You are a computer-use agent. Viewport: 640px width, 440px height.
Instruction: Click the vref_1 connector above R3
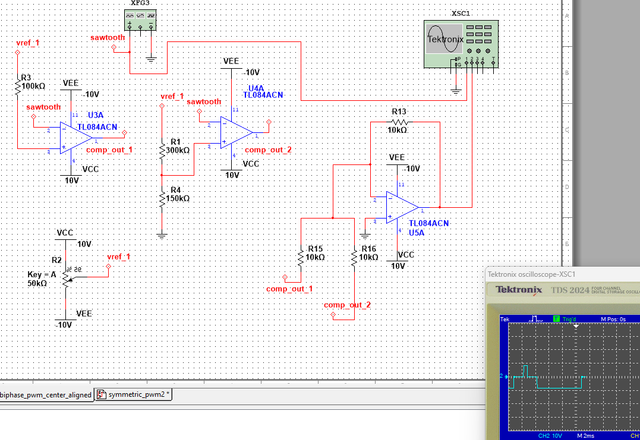[x=18, y=53]
